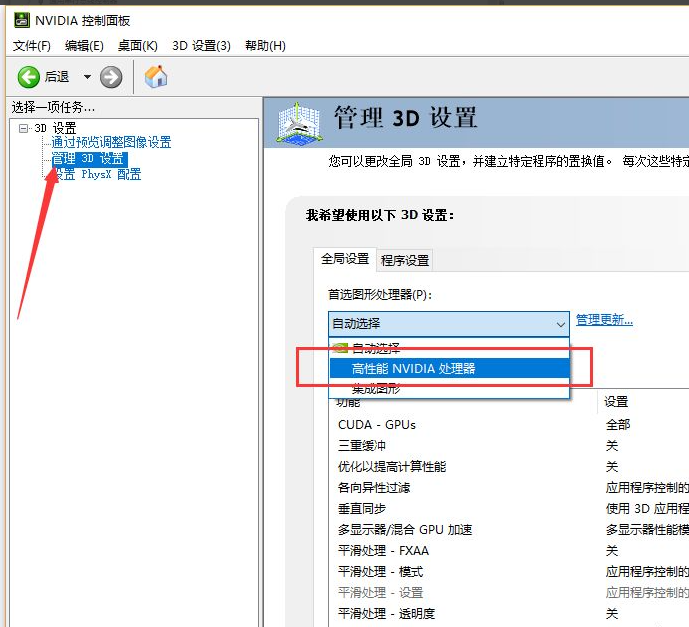
Task: Select 平滑处理 - 透明度 row
Action: tap(509, 614)
